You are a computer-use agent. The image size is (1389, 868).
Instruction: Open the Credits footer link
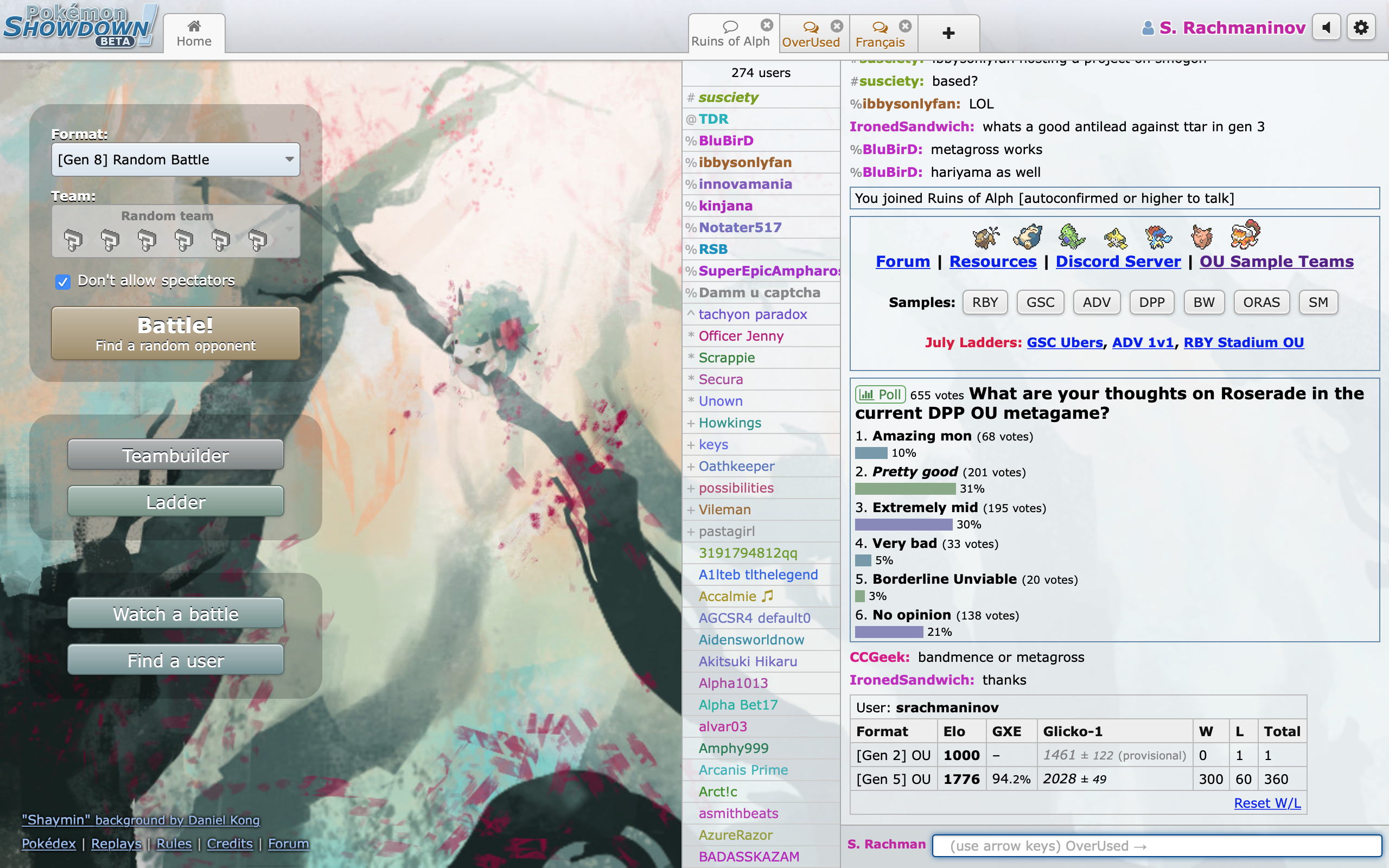[230, 843]
